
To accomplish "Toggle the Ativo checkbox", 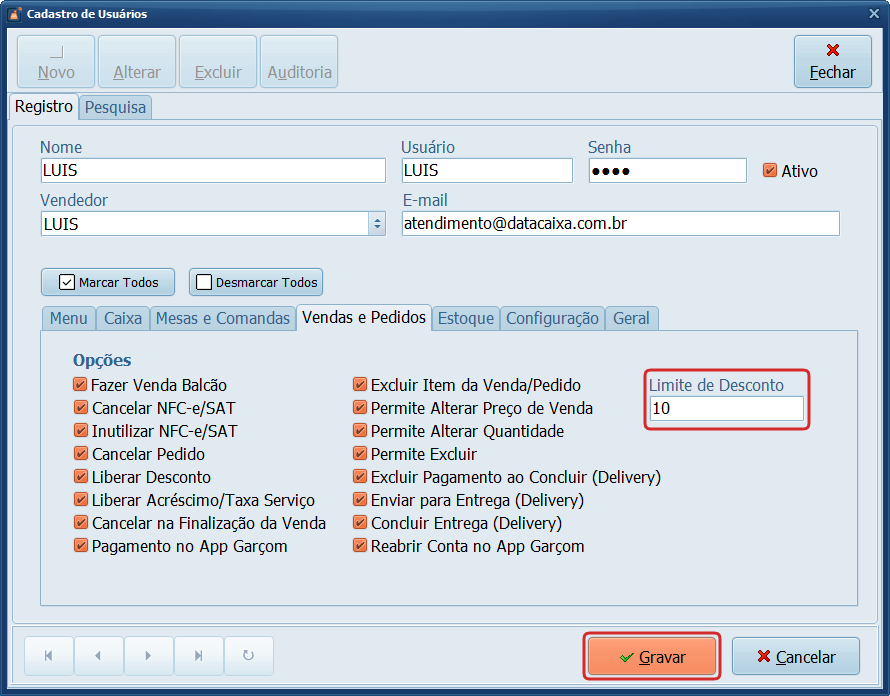I will pyautogui.click(x=769, y=171).
